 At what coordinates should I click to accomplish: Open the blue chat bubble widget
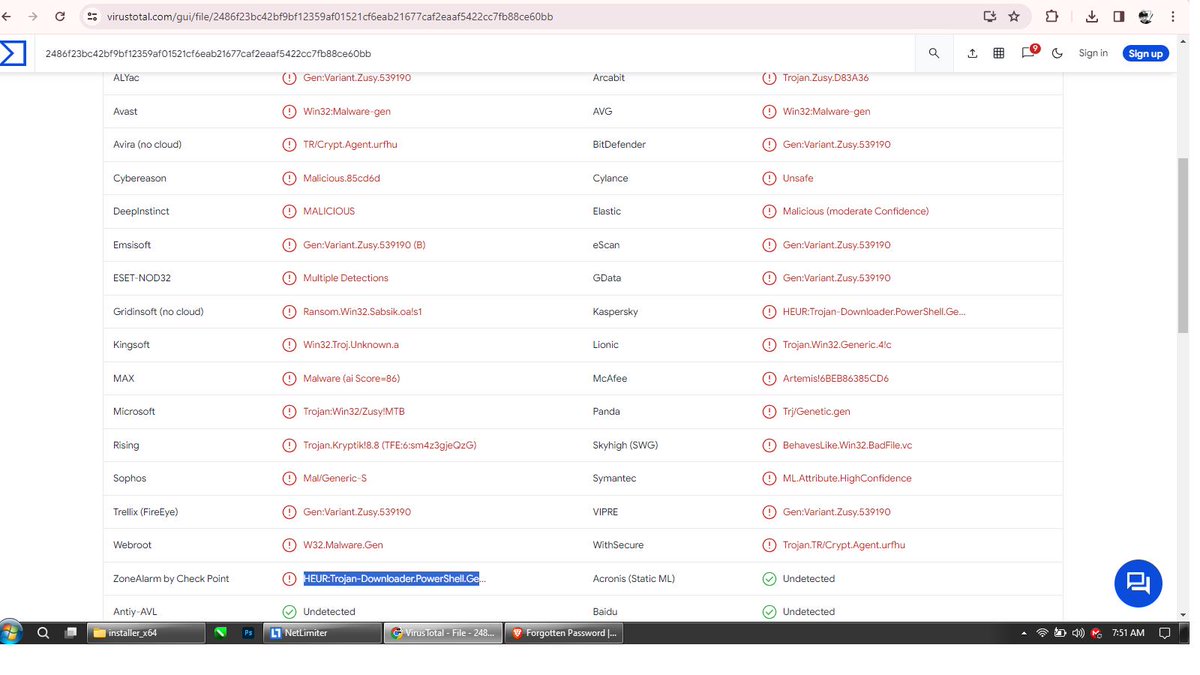1138,583
